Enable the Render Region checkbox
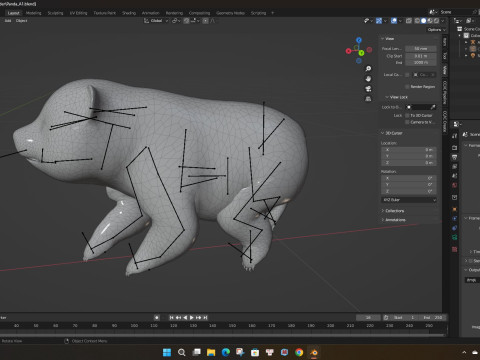Viewport: 480px width, 360px height. (407, 87)
